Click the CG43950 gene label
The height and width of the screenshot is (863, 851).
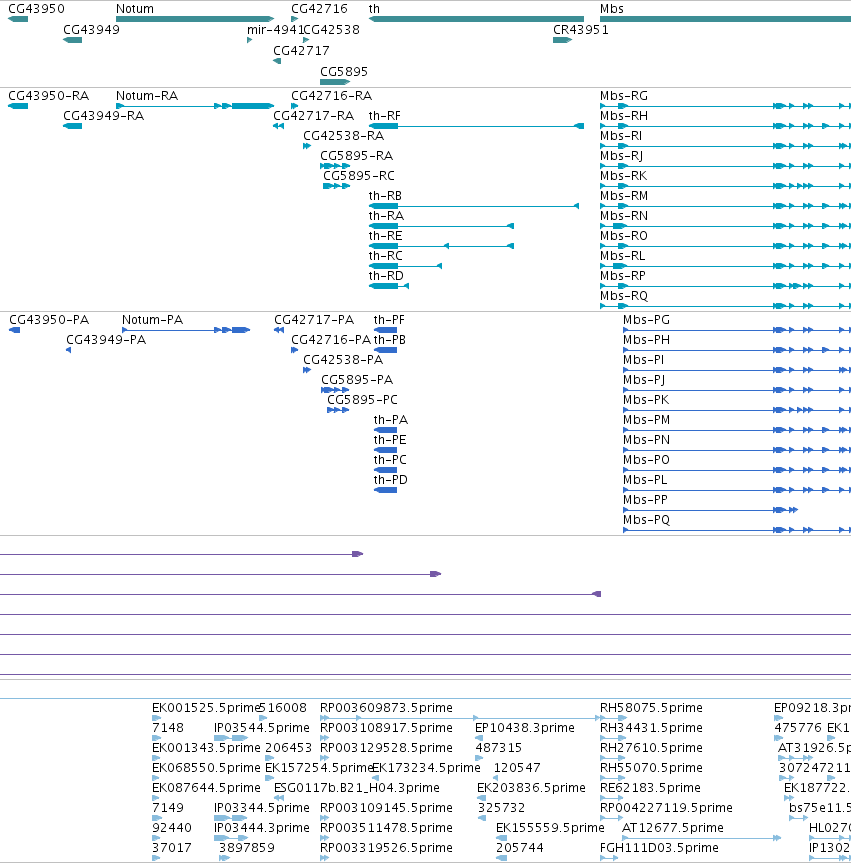[36, 9]
